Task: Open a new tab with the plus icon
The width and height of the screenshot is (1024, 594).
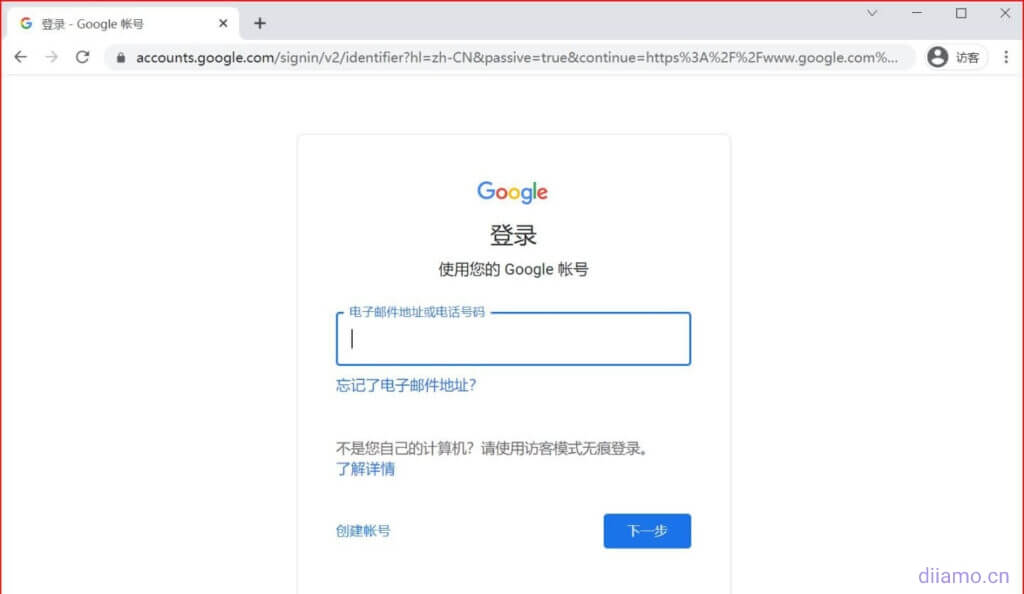Action: [260, 23]
